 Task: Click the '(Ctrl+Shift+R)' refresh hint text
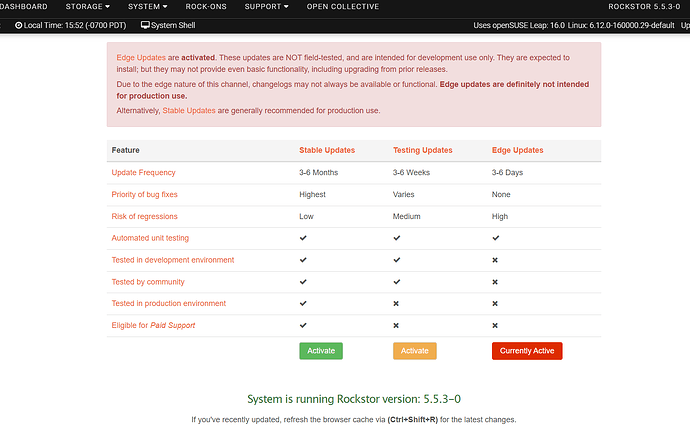coord(412,420)
